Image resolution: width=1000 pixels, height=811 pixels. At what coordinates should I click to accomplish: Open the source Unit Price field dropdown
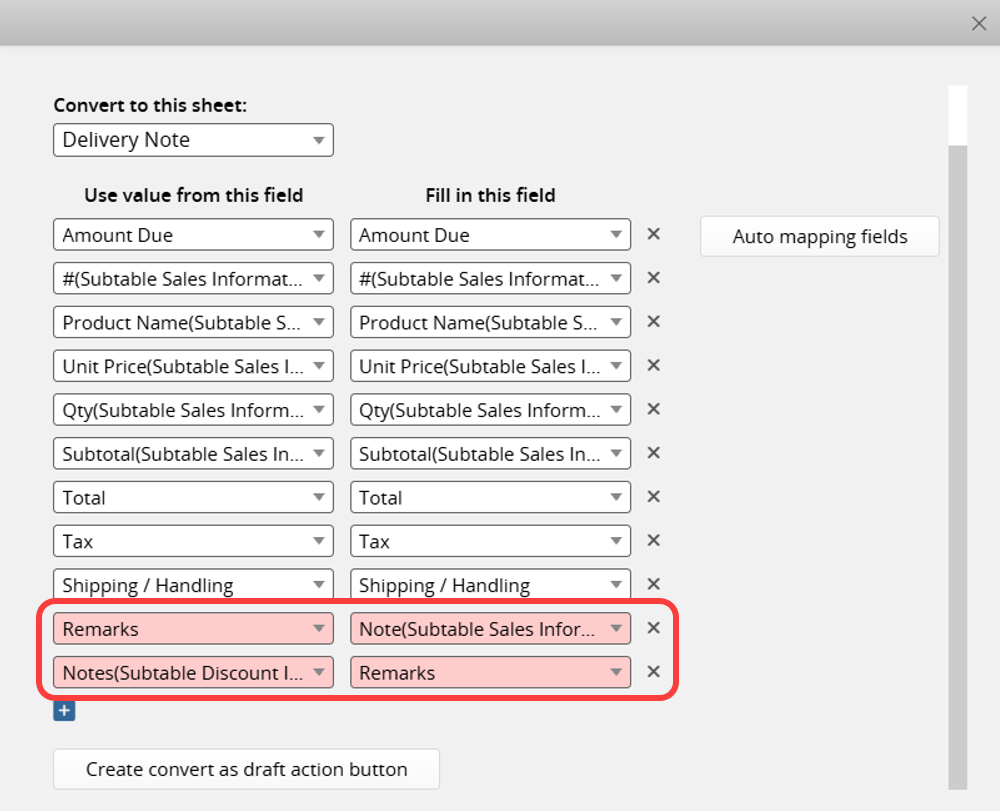pyautogui.click(x=193, y=366)
